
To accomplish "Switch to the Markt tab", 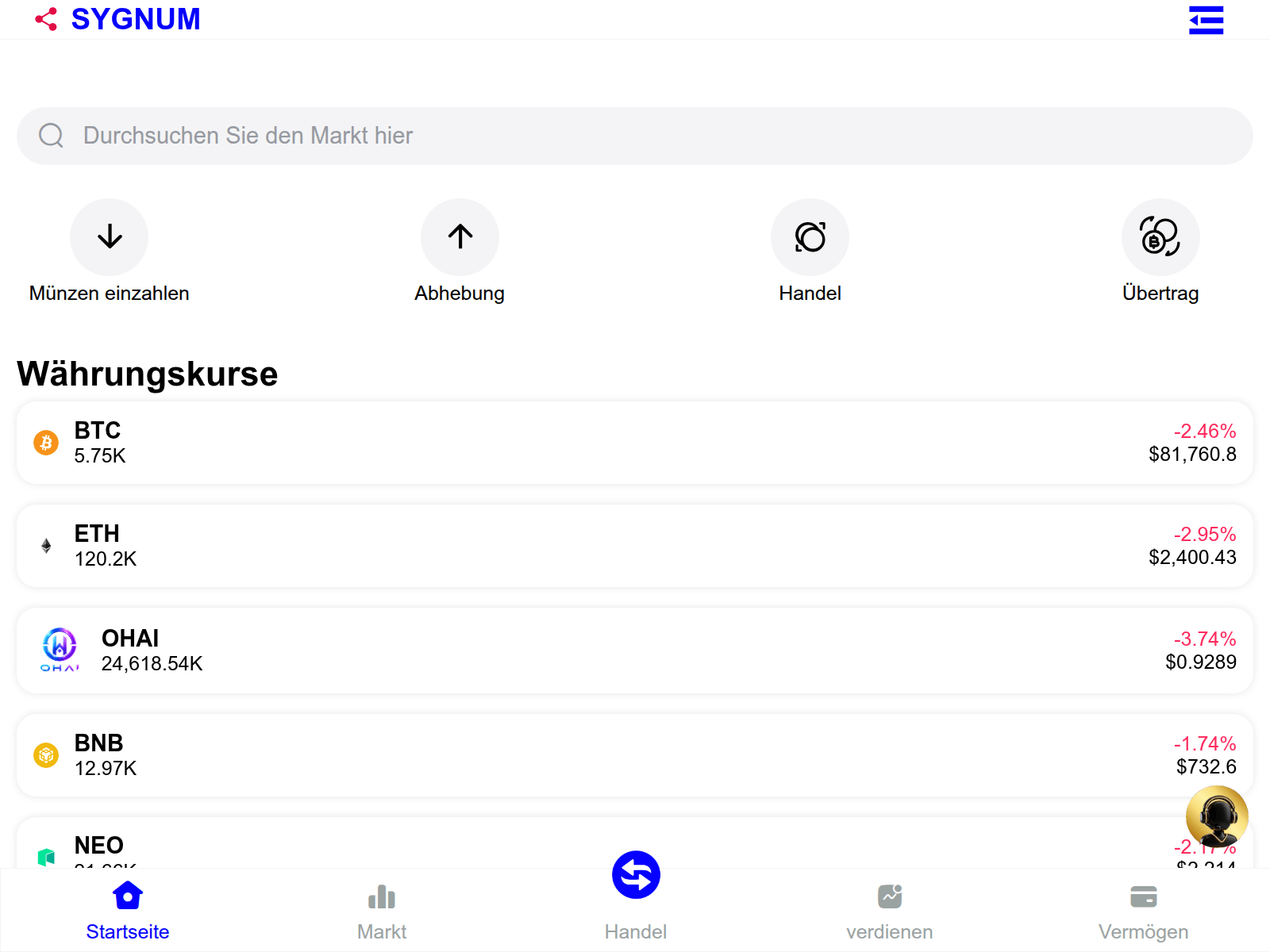I will tap(382, 911).
